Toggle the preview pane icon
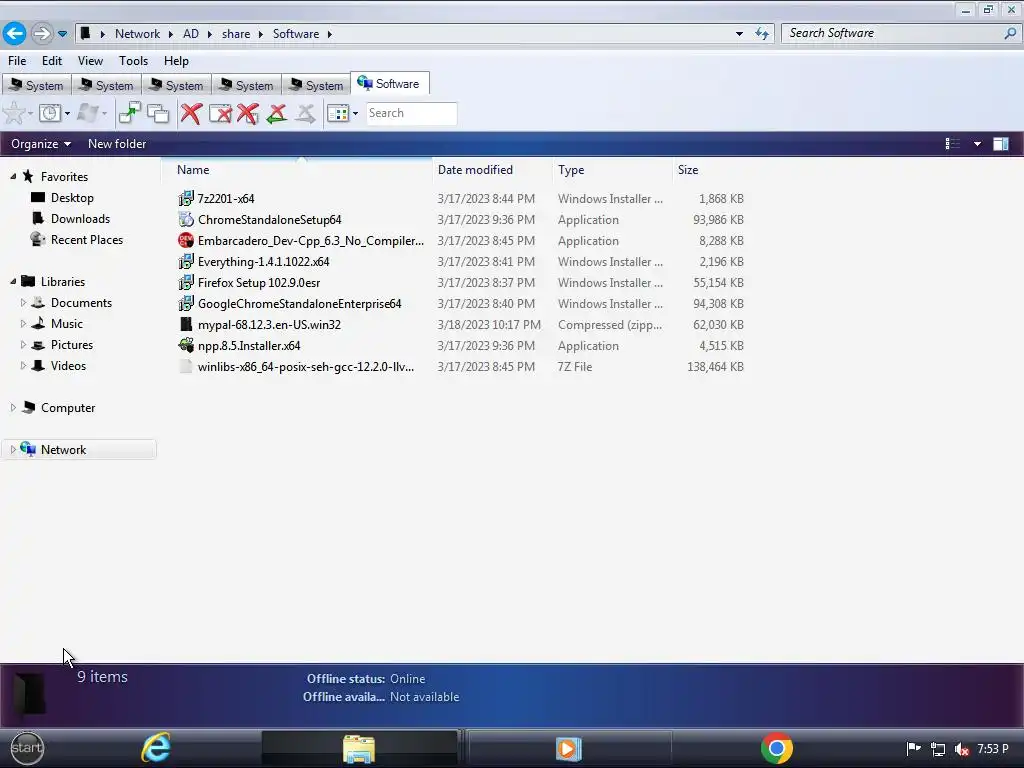1024x768 pixels. tap(1000, 144)
